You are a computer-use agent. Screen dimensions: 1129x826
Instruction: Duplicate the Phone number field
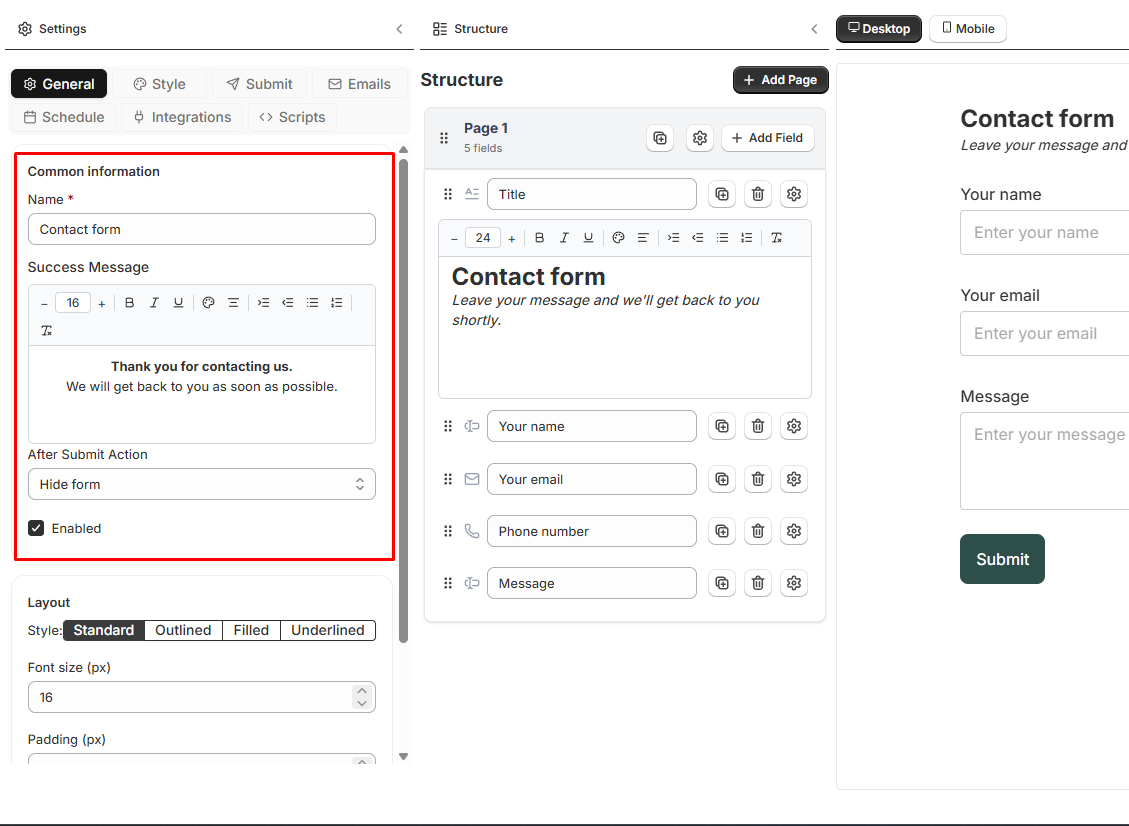tap(722, 531)
